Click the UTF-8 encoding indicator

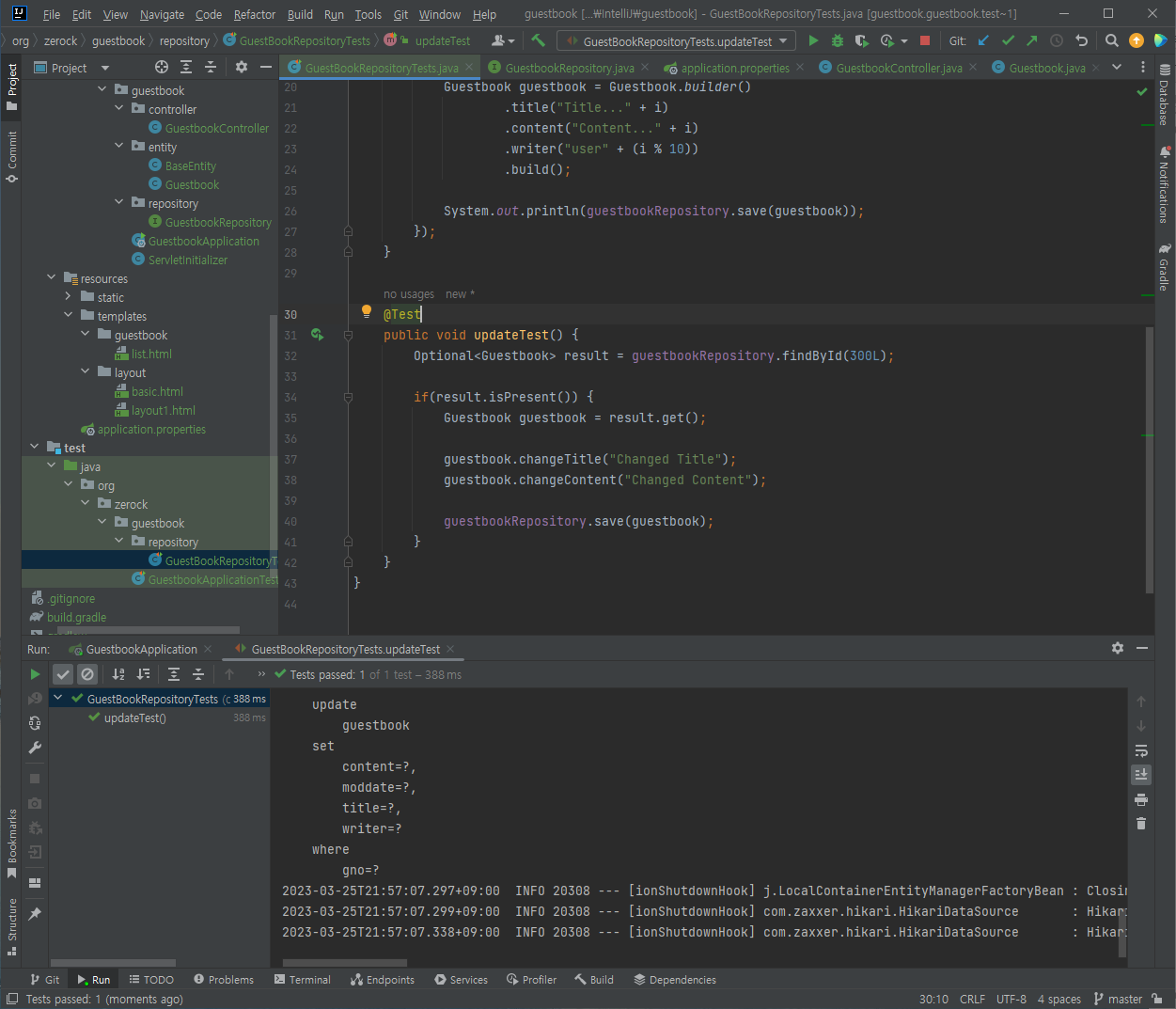[x=1011, y=999]
